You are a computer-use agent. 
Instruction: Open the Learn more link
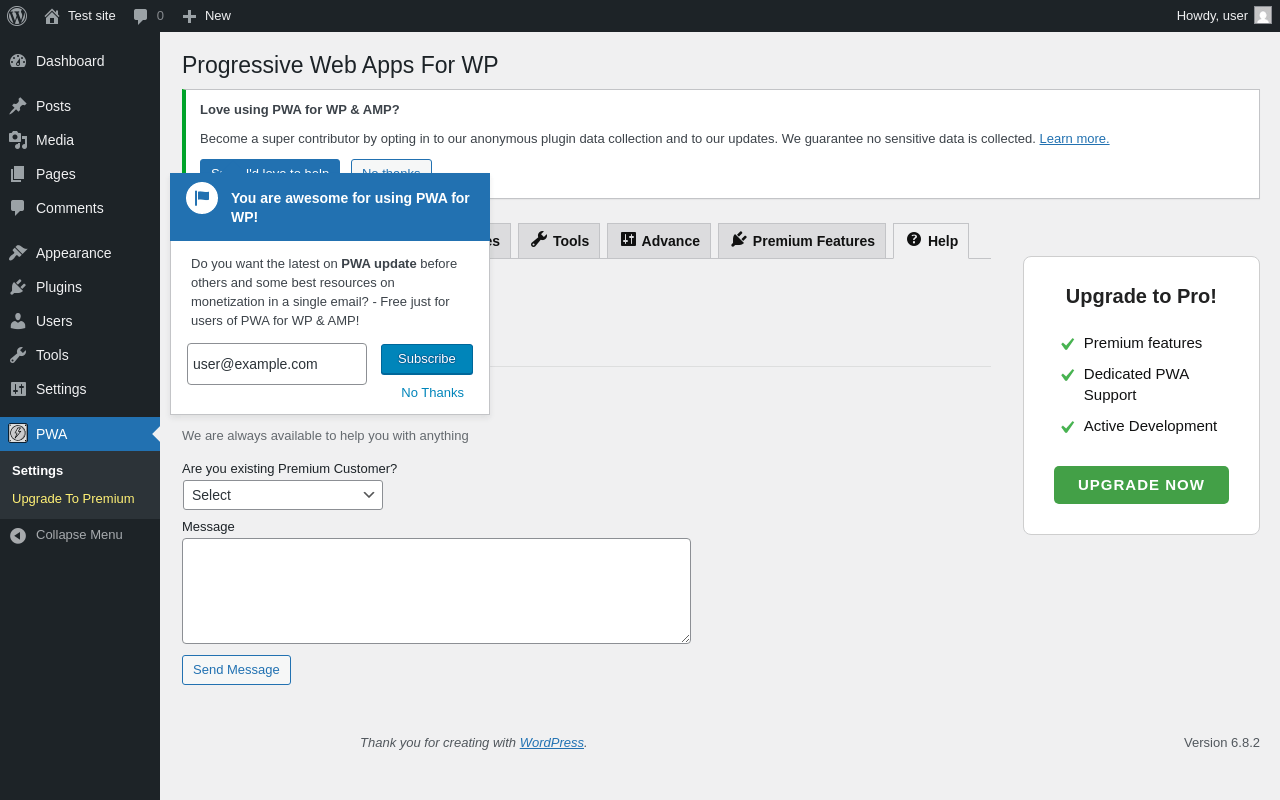[x=1074, y=138]
